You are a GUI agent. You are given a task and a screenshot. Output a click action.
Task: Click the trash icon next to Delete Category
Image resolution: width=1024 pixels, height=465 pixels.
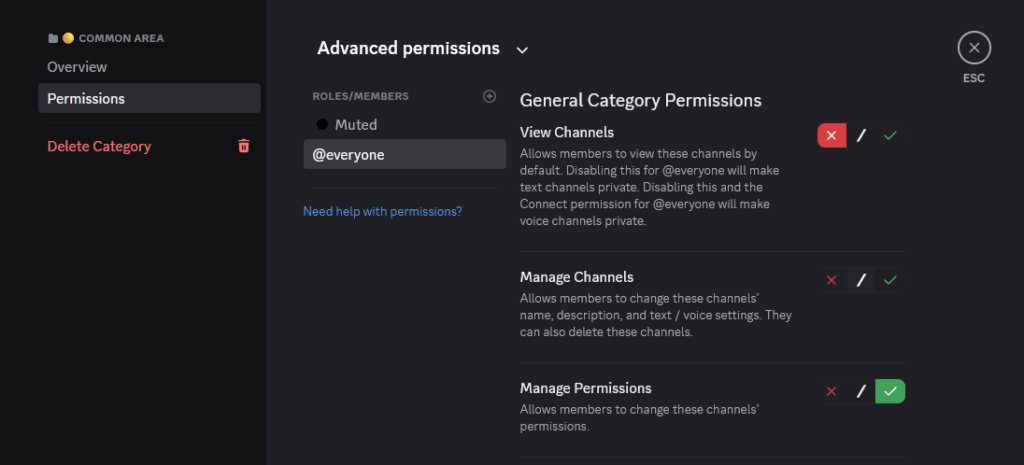244,146
